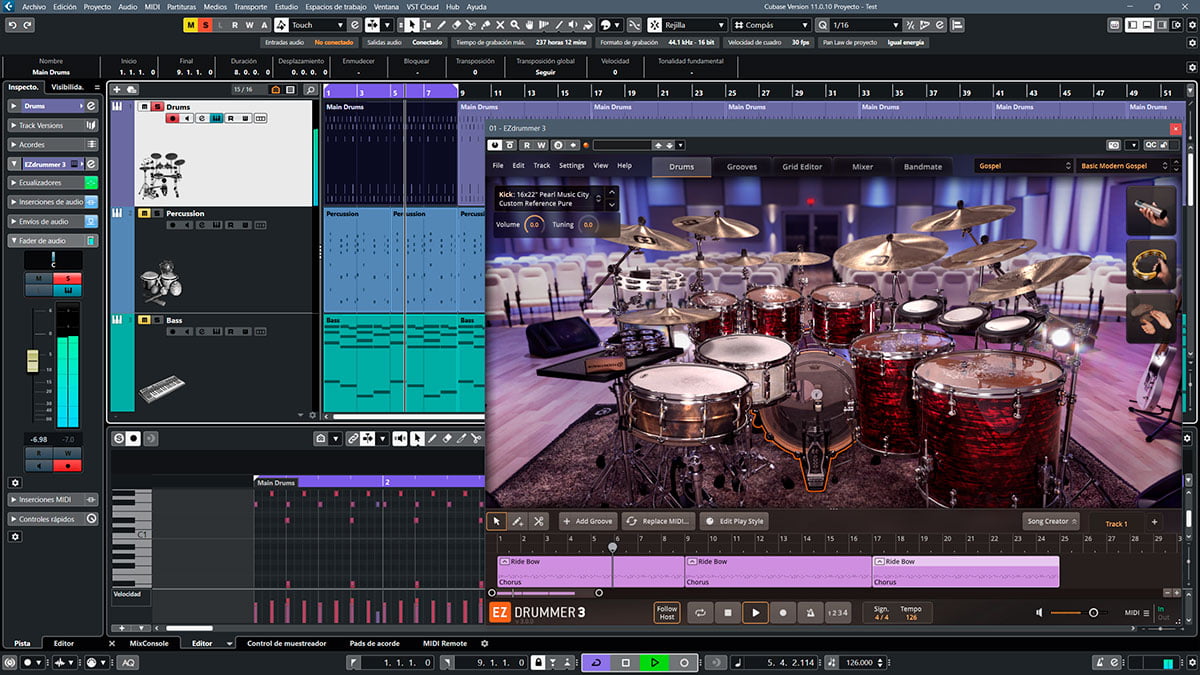Click the Edit Play Style button
The width and height of the screenshot is (1200, 675).
click(735, 521)
